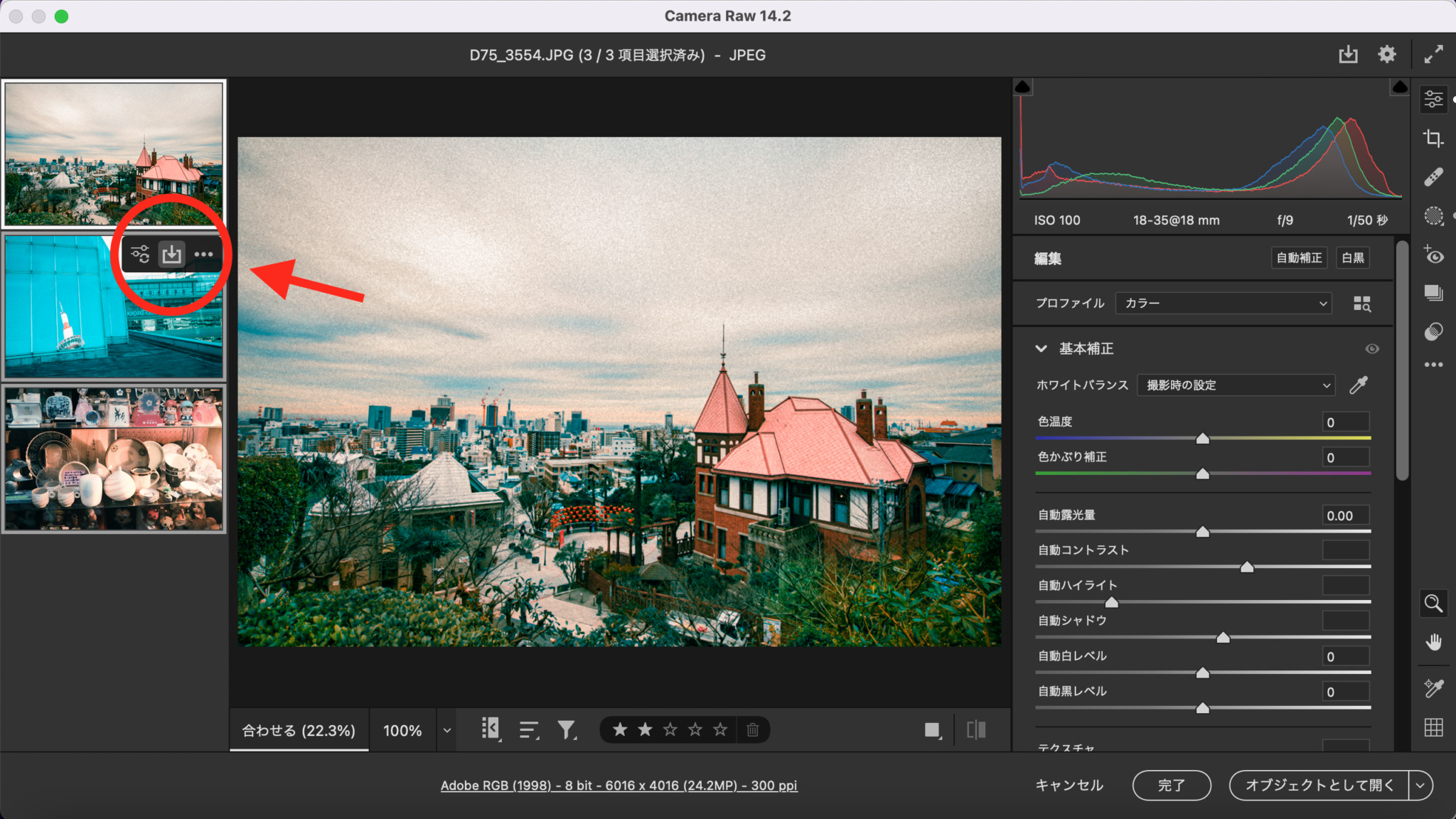The image size is (1456, 819).
Task: Click the 自動補正 button
Action: [x=1299, y=257]
